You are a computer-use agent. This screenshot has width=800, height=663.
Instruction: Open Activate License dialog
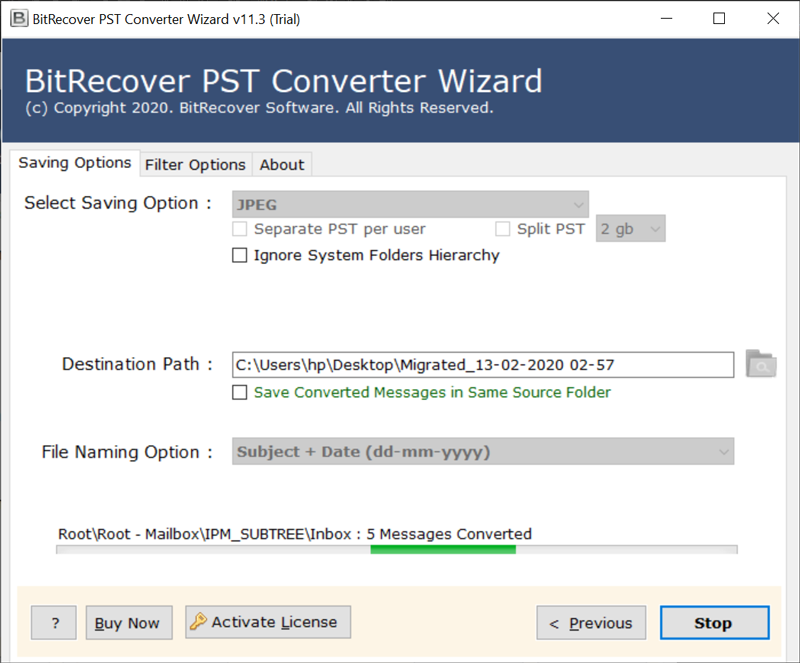[268, 622]
